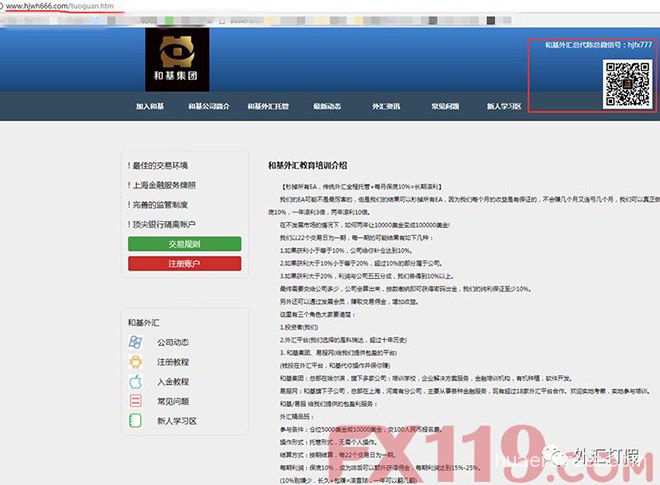Viewport: 660px width, 485px height.
Task: Click the green notebook 新人学习区 icon
Action: [x=135, y=421]
